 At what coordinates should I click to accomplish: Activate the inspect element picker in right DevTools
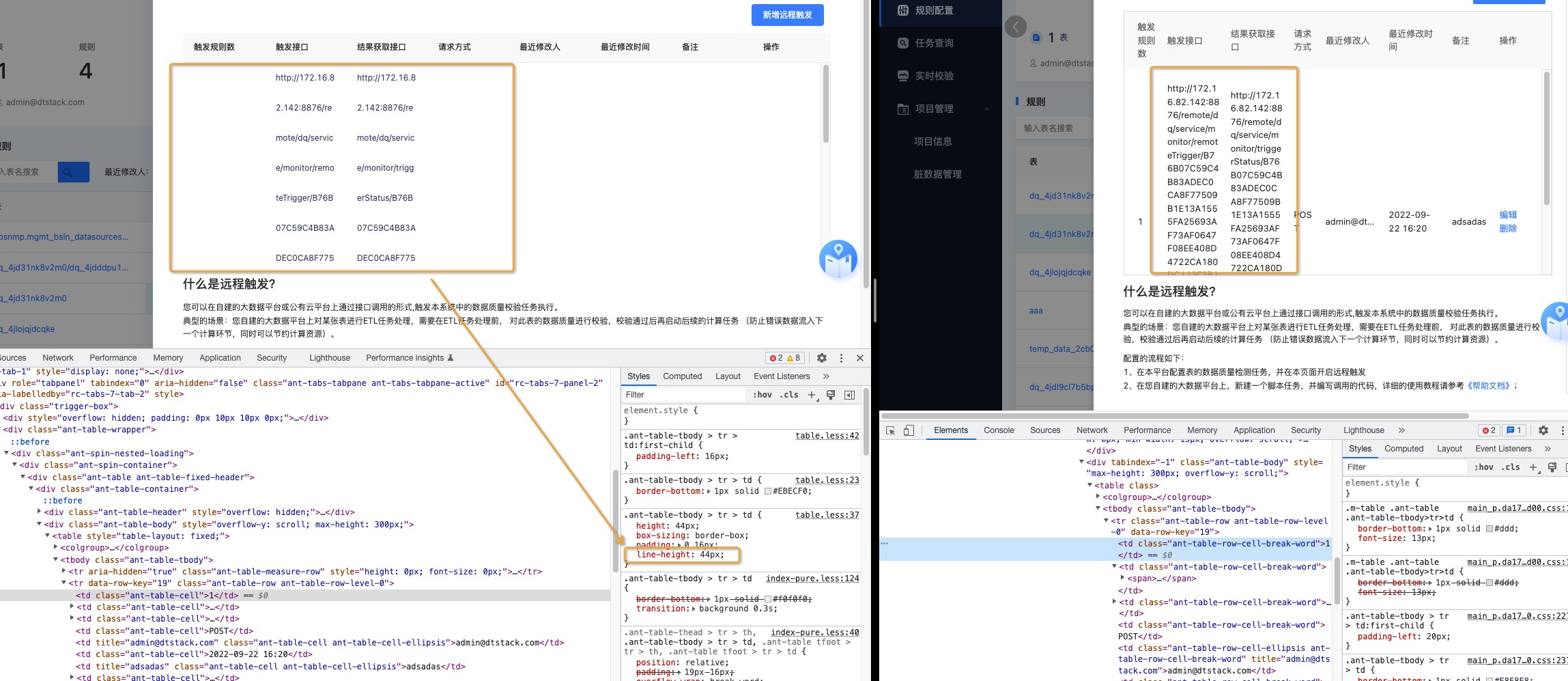click(x=890, y=430)
